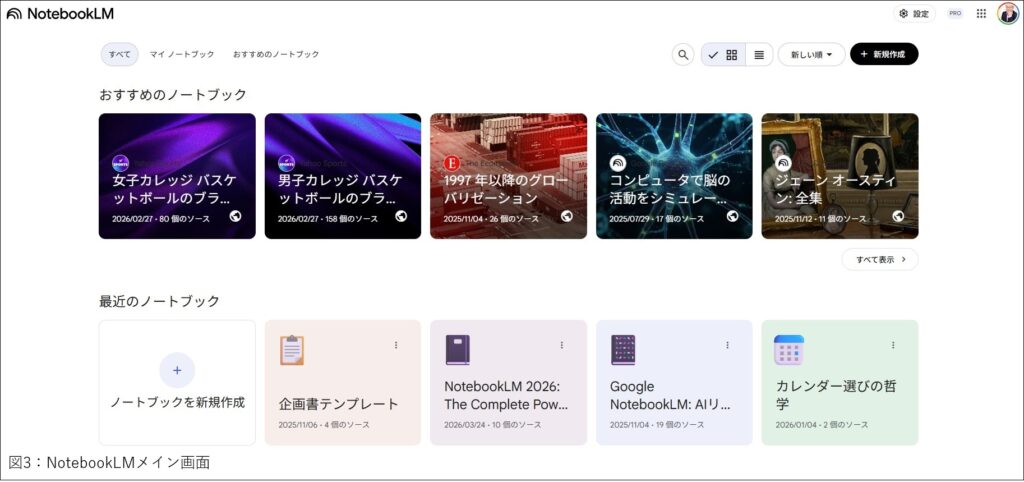Click the NotebookLM logo in header
1024x482 pixels.
tap(60, 14)
